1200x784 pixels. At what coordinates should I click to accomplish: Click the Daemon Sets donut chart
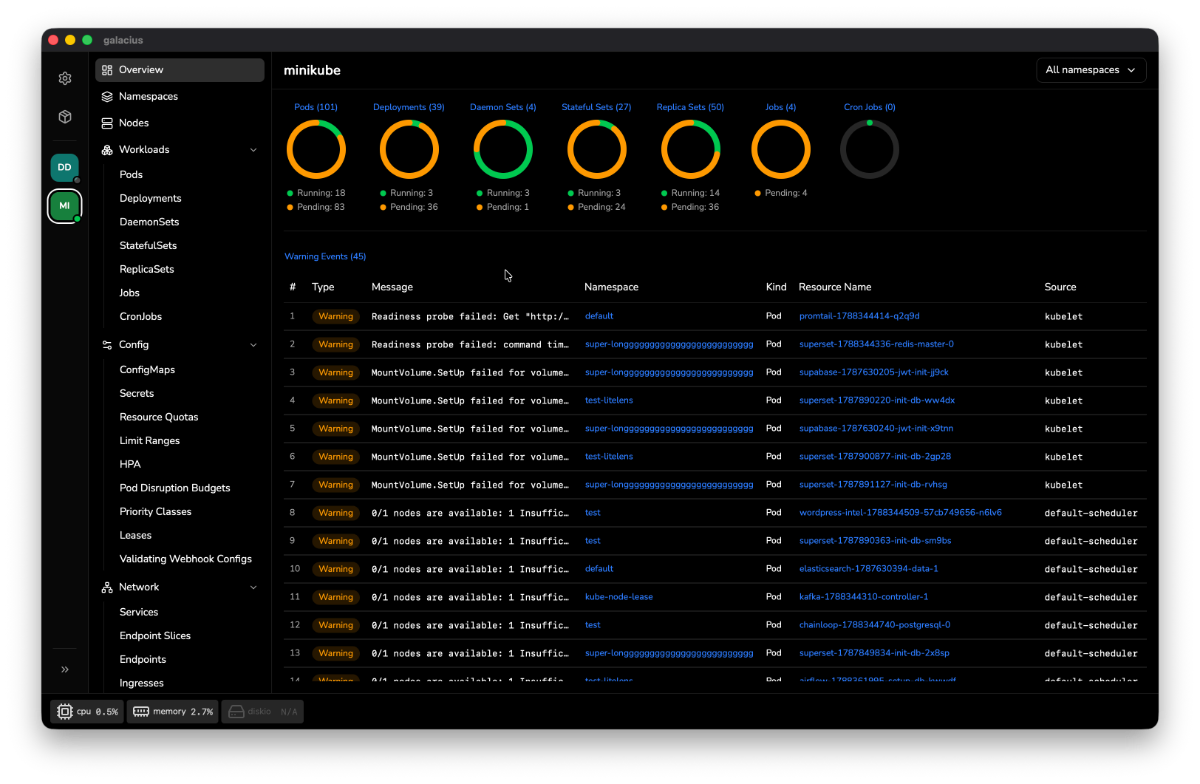click(x=503, y=149)
